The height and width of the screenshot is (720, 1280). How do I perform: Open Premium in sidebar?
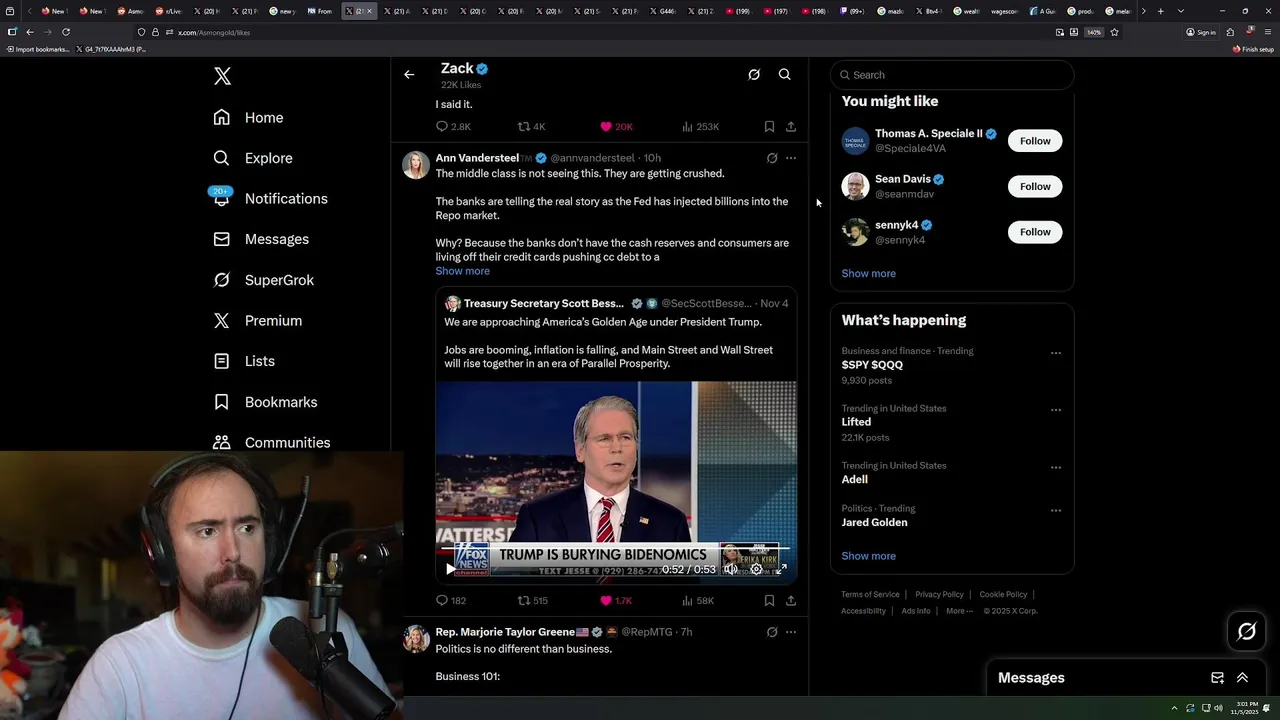click(258, 321)
